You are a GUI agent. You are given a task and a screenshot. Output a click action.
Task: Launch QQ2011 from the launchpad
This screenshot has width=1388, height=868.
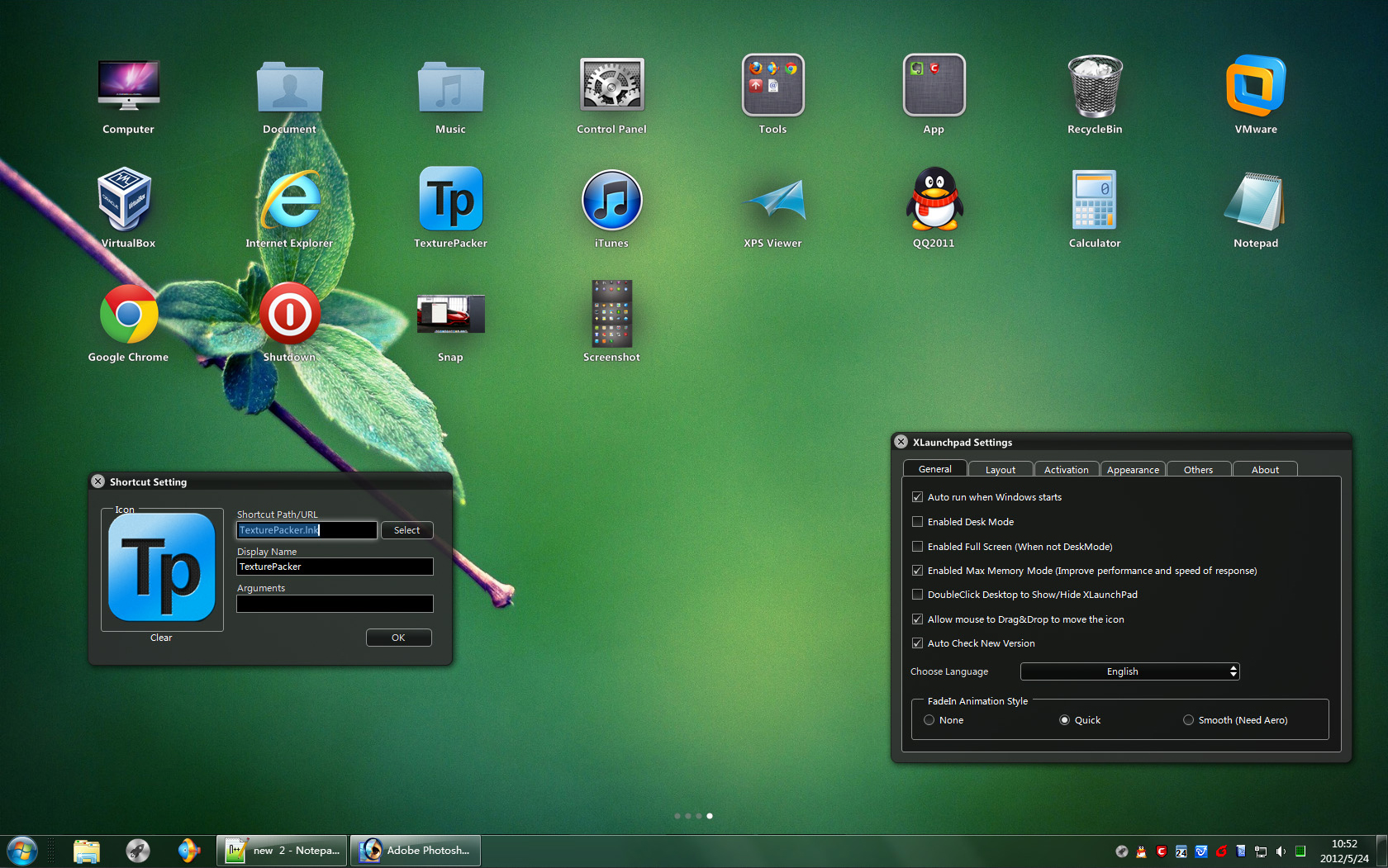934,201
